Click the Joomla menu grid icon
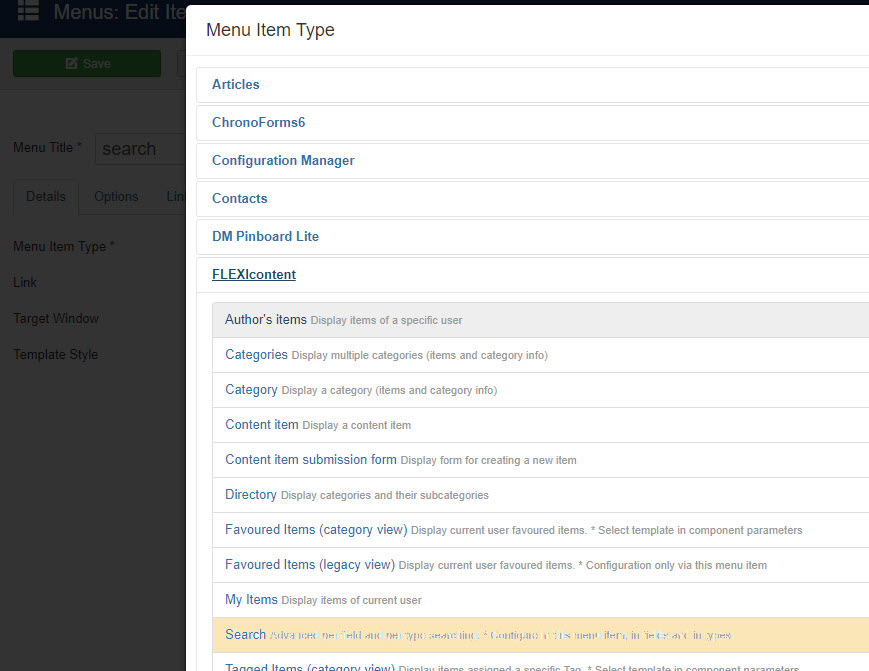869x671 pixels. 28,10
